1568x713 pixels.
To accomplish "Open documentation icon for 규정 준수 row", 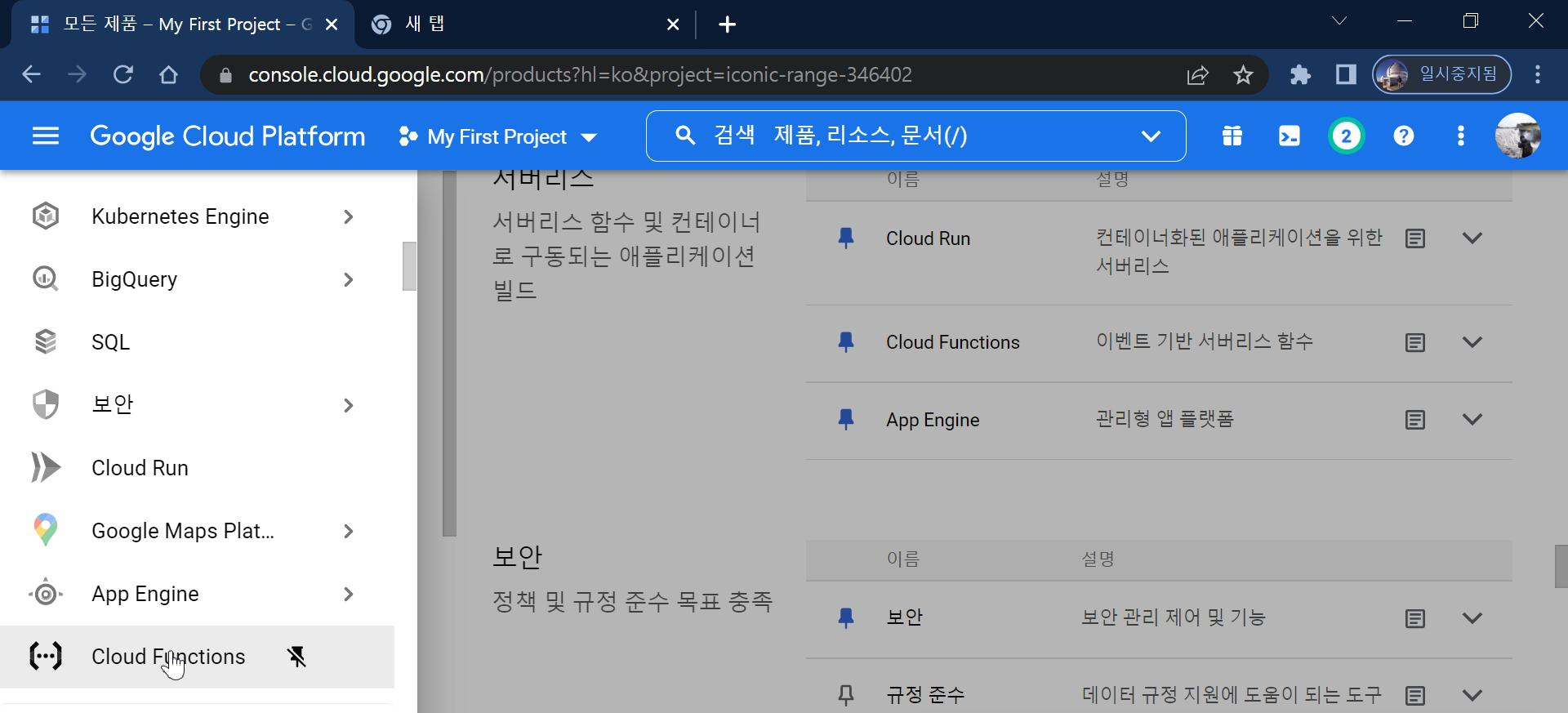I will tap(1415, 696).
